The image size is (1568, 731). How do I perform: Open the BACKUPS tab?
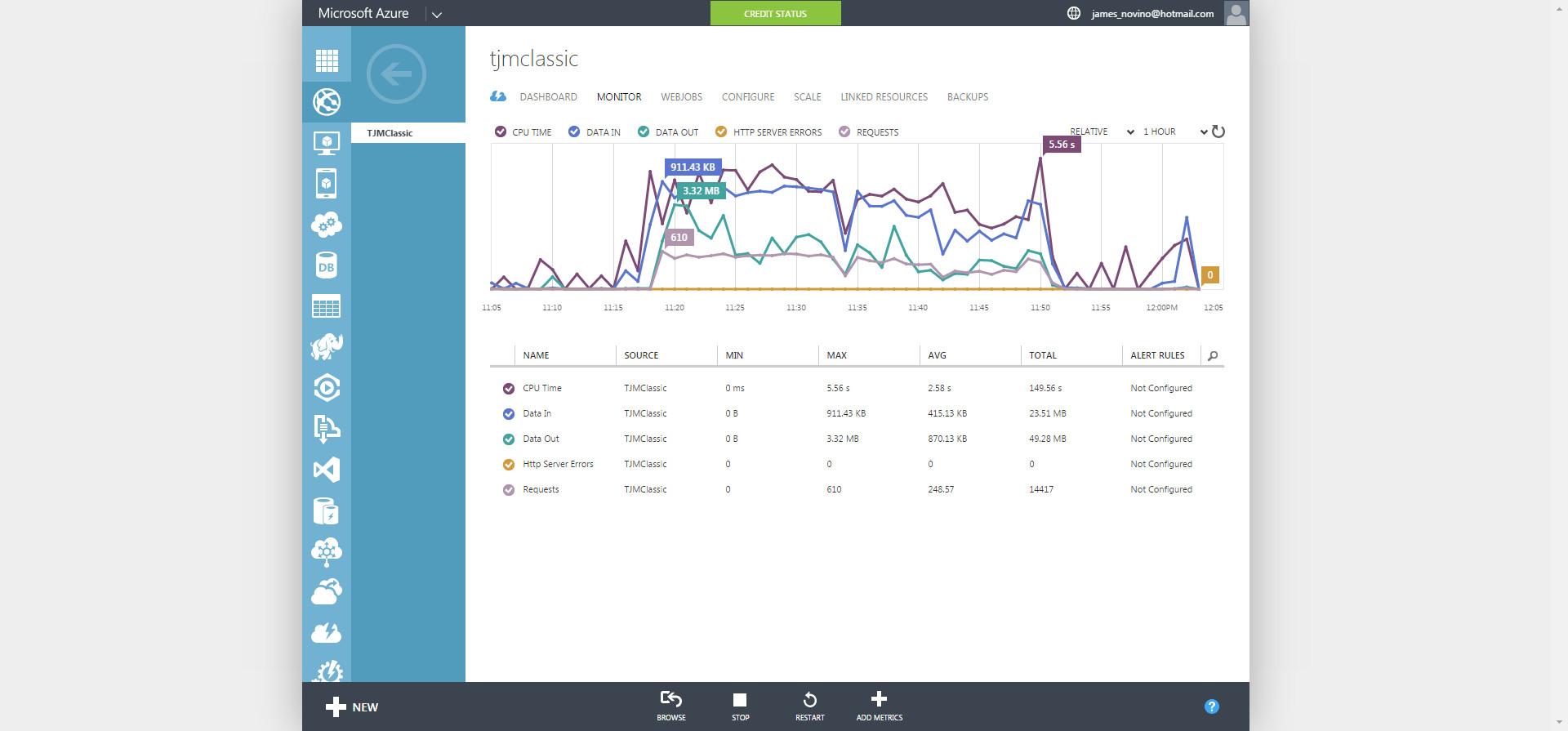(x=968, y=97)
